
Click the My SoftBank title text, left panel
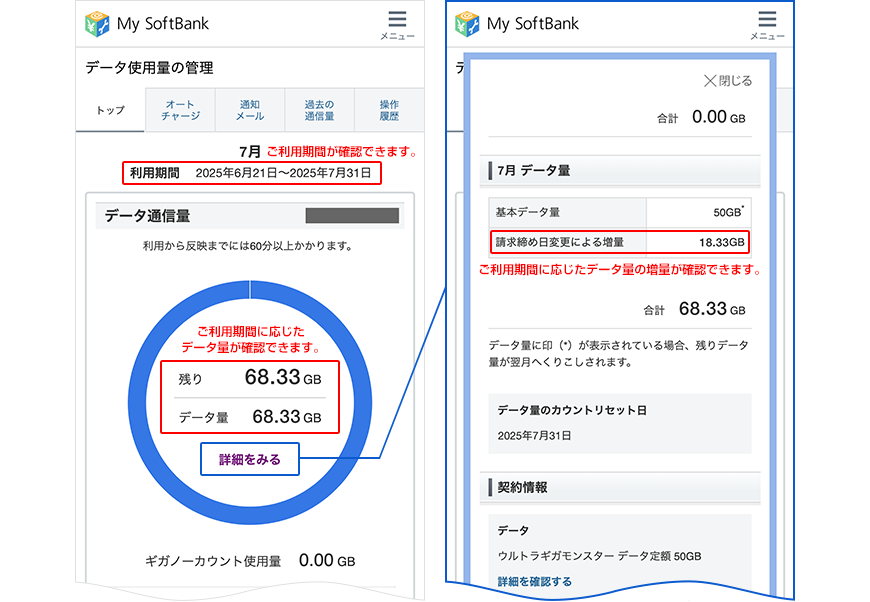pyautogui.click(x=163, y=24)
